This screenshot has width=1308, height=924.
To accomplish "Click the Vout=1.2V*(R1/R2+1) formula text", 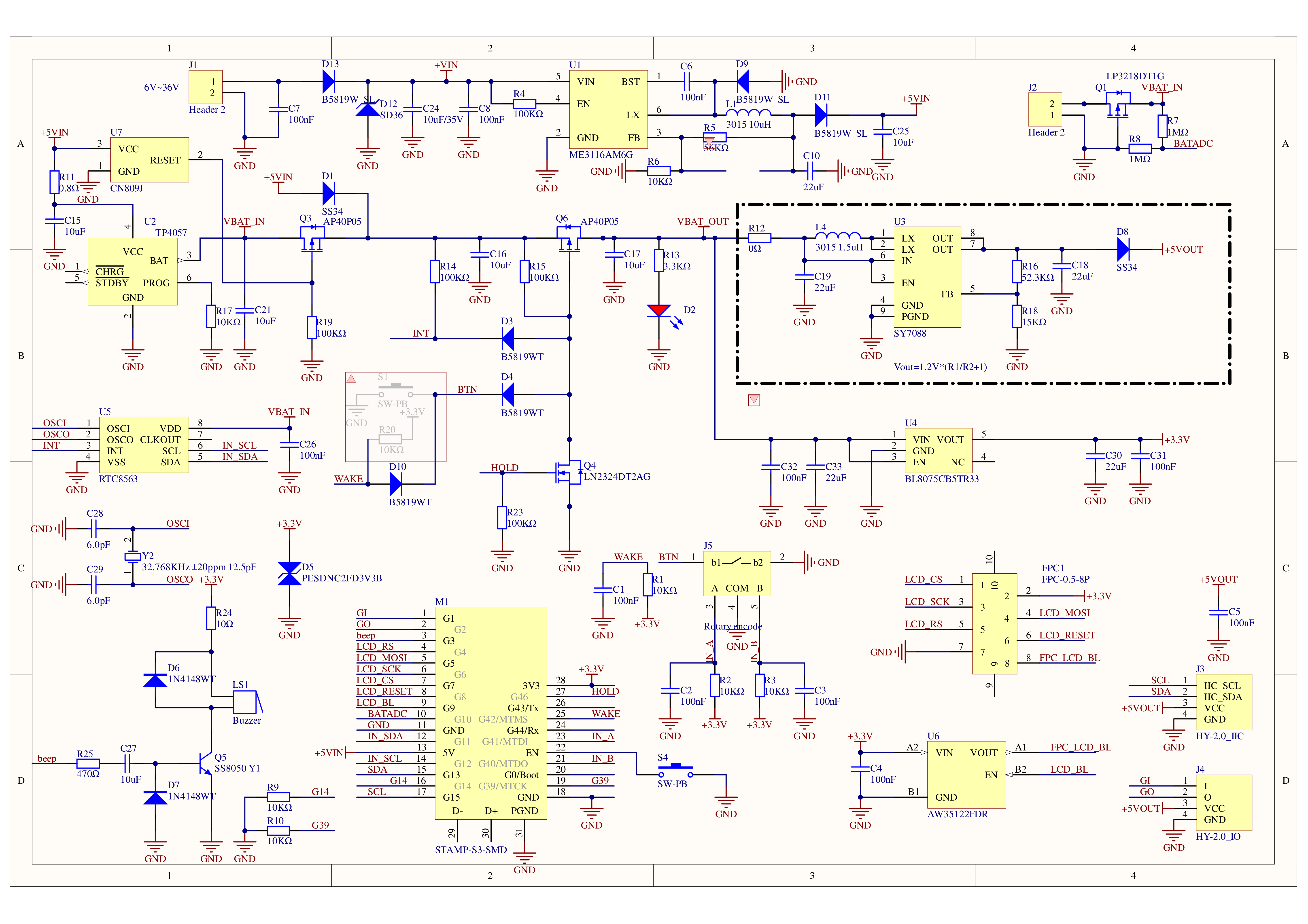I will tap(940, 367).
